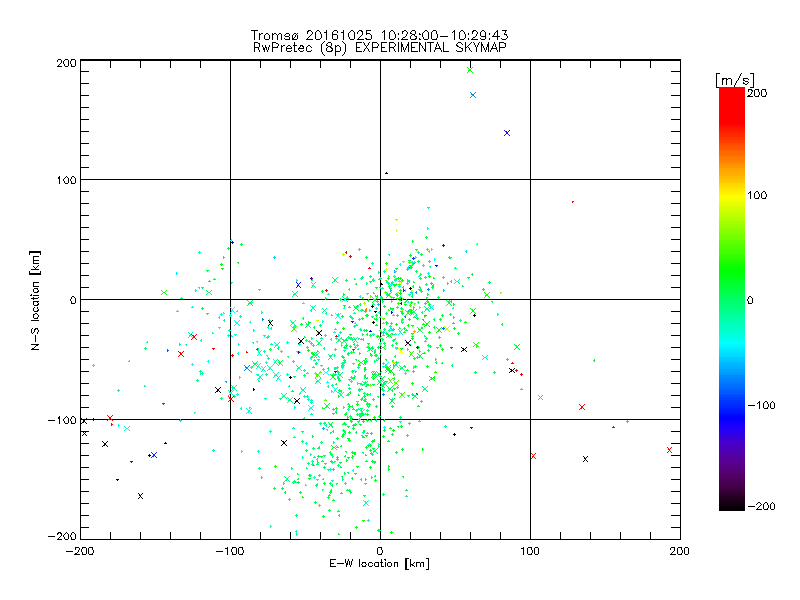Click the X-axis tick label '200'
Viewport: 800px width, 600px height.
680,551
